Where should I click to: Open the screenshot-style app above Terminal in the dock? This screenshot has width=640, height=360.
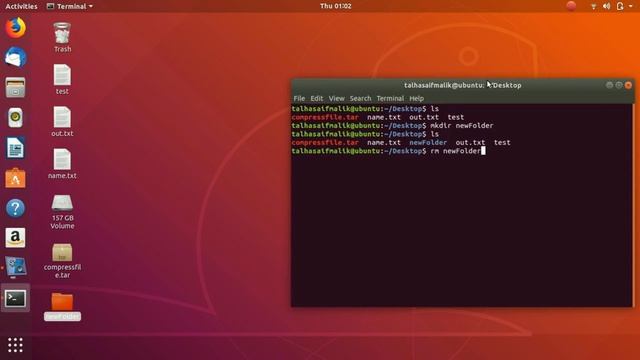16,268
